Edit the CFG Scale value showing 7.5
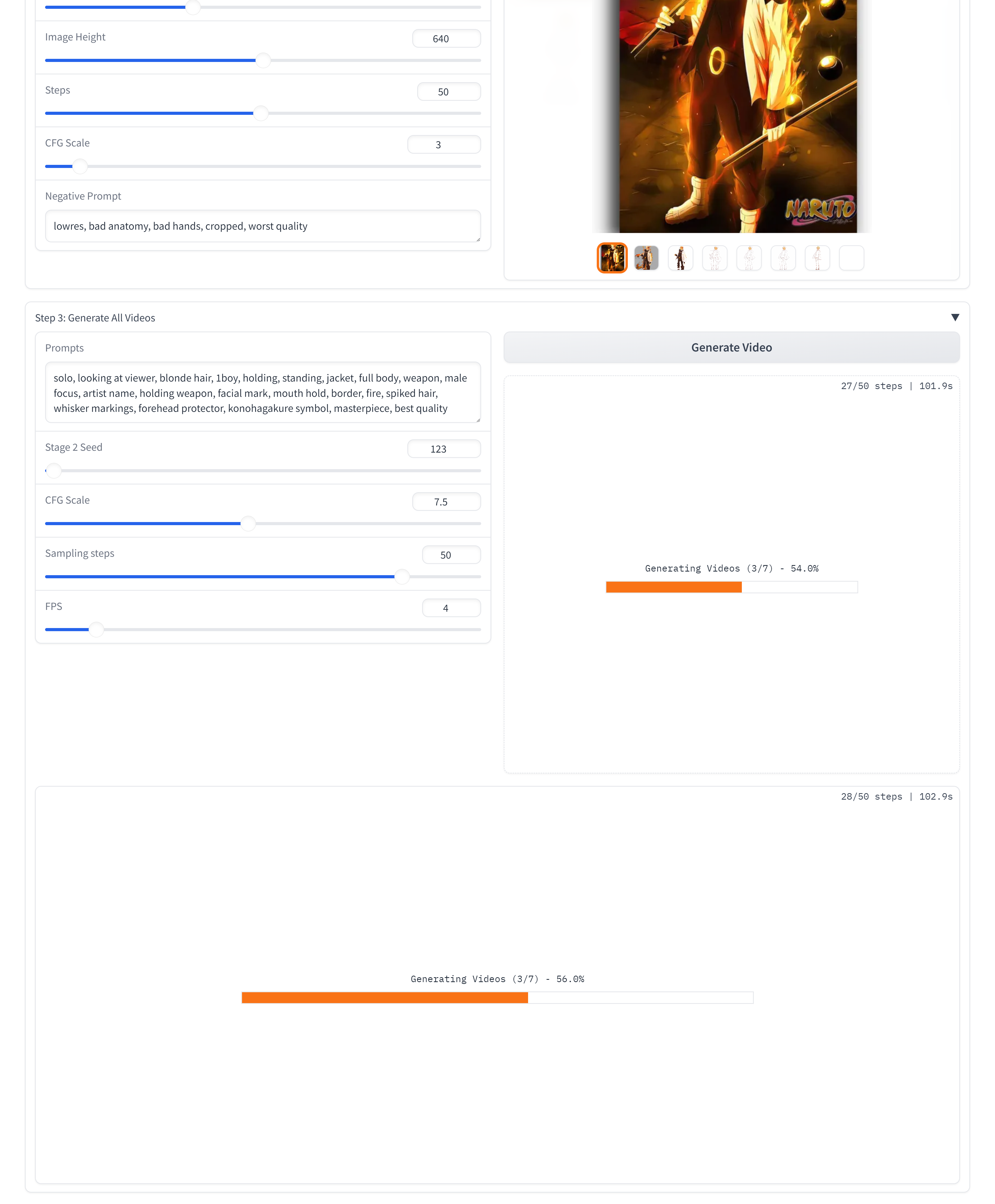 (x=446, y=501)
